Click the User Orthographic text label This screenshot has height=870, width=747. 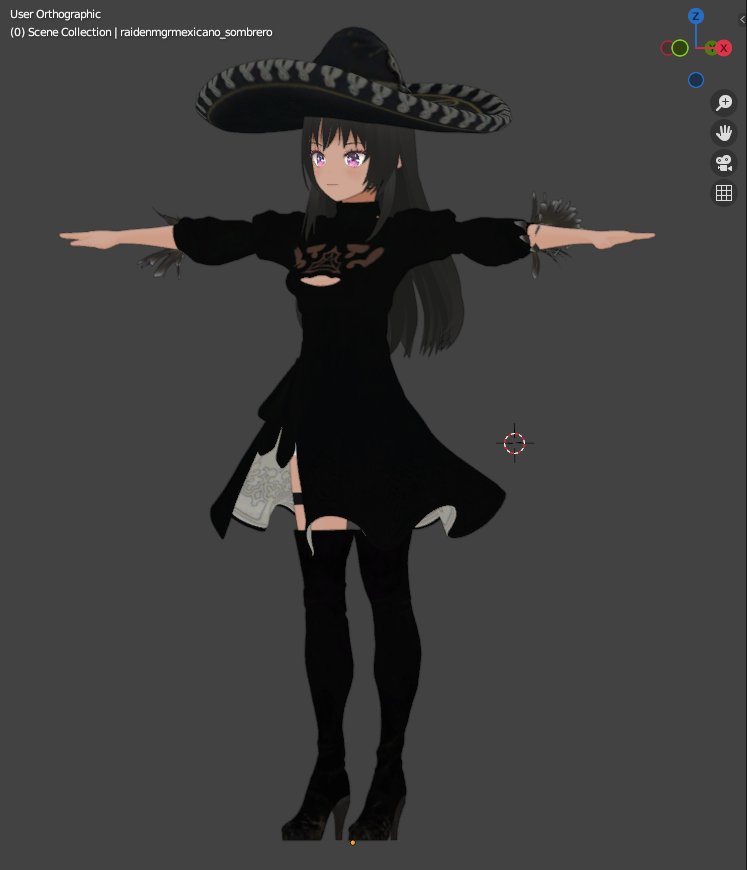coord(55,14)
